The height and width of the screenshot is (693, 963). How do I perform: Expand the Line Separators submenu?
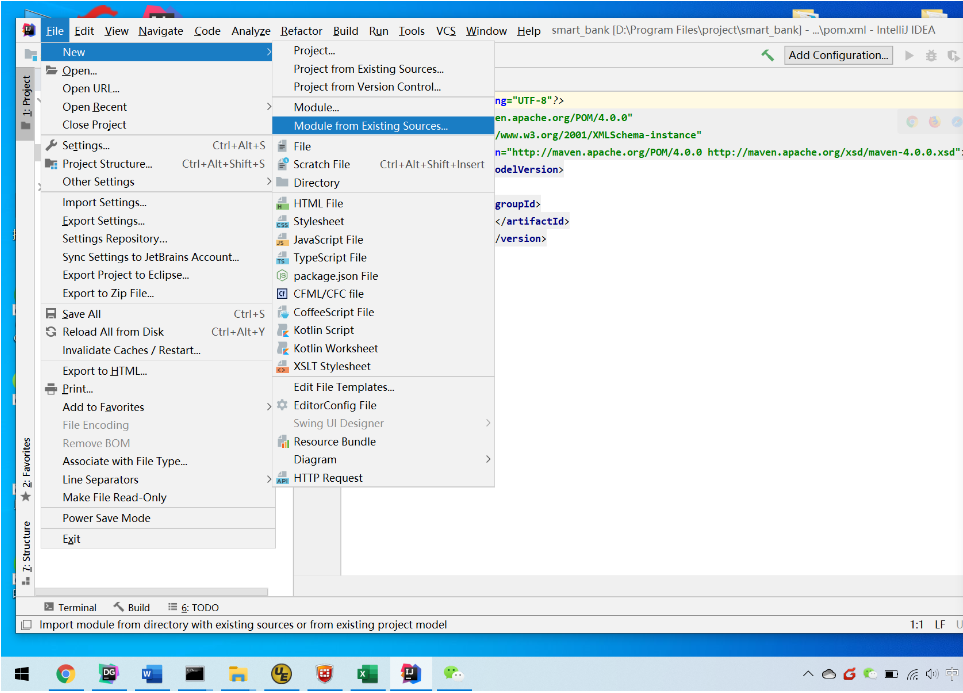pos(158,480)
